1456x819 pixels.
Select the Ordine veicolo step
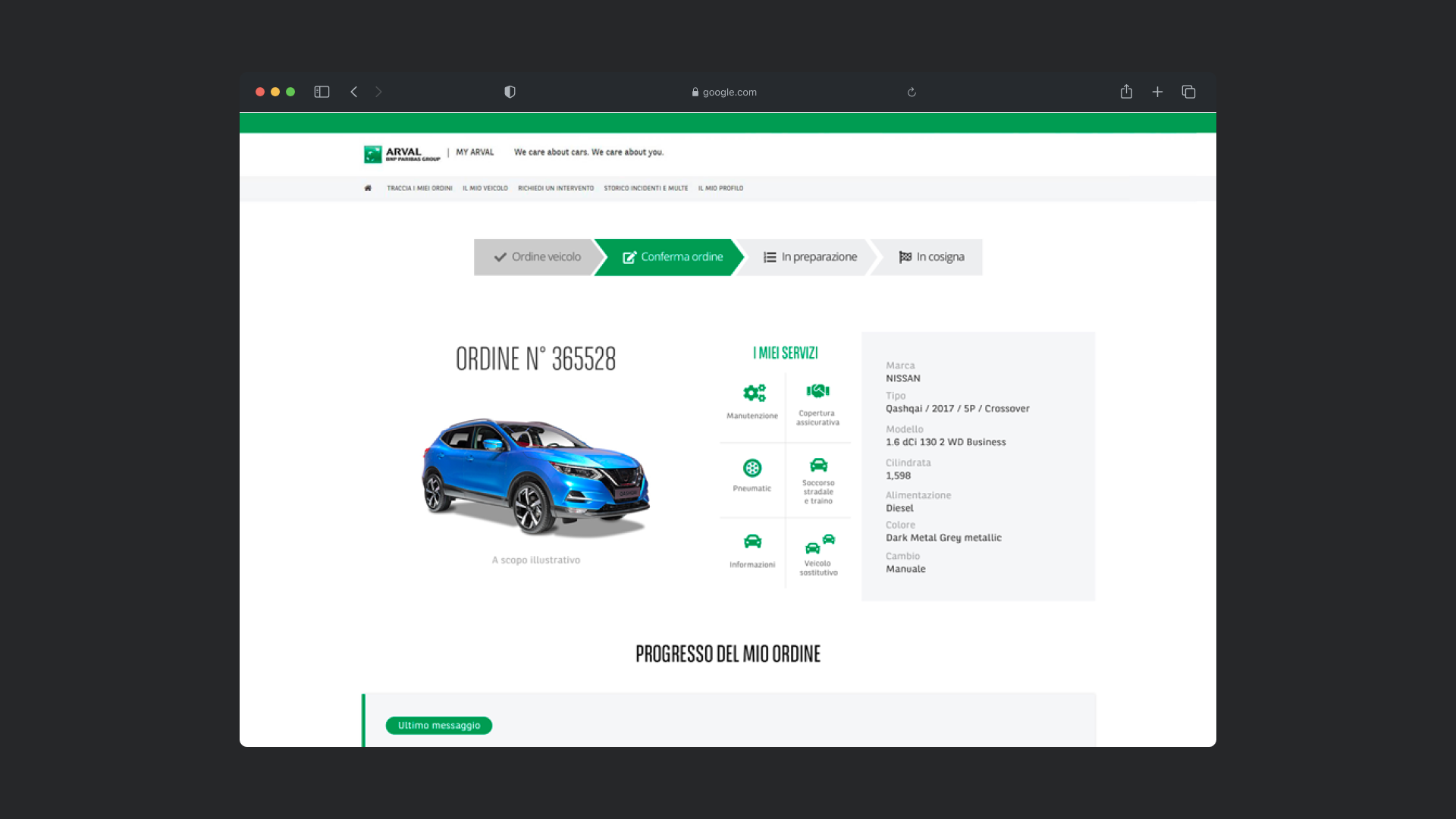point(537,257)
